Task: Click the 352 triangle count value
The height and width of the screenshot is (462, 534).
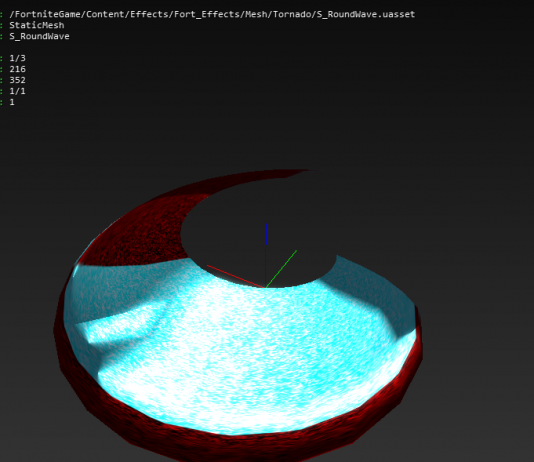Action: coord(17,80)
